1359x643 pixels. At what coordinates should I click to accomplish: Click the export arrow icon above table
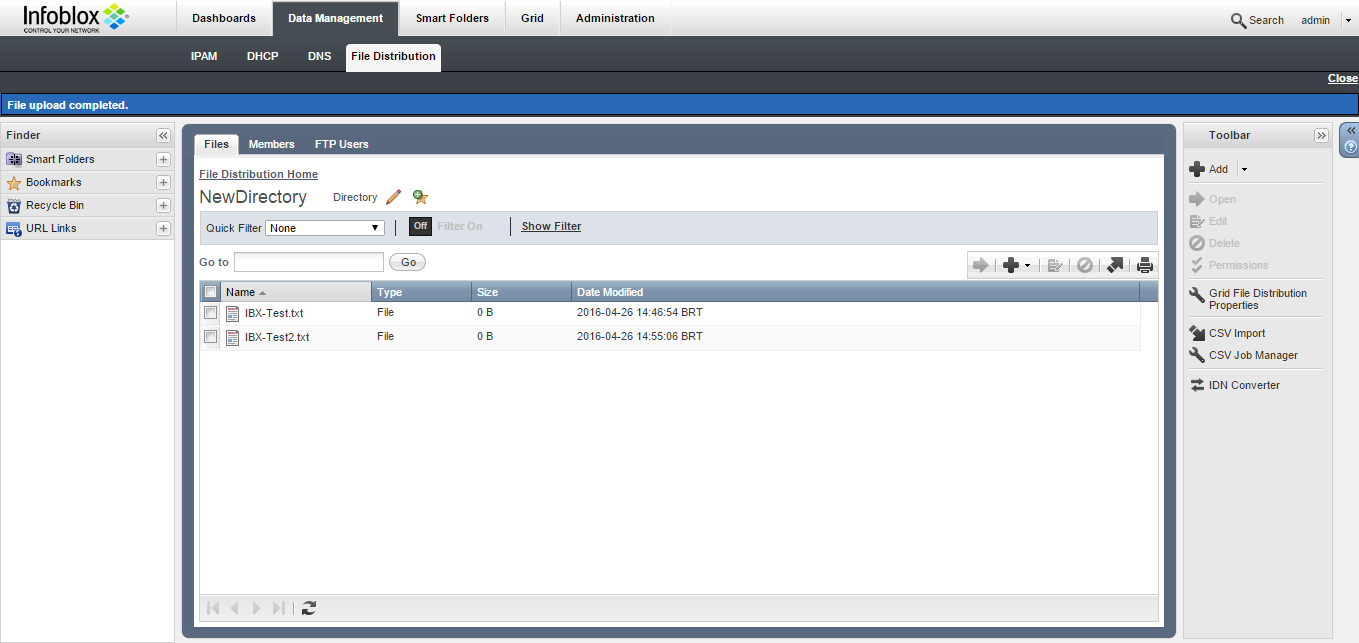click(x=1115, y=265)
